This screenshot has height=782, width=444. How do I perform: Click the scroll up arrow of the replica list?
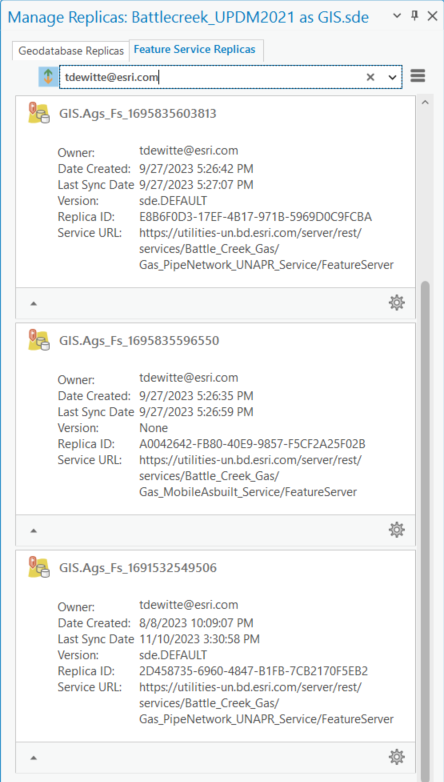coord(425,102)
